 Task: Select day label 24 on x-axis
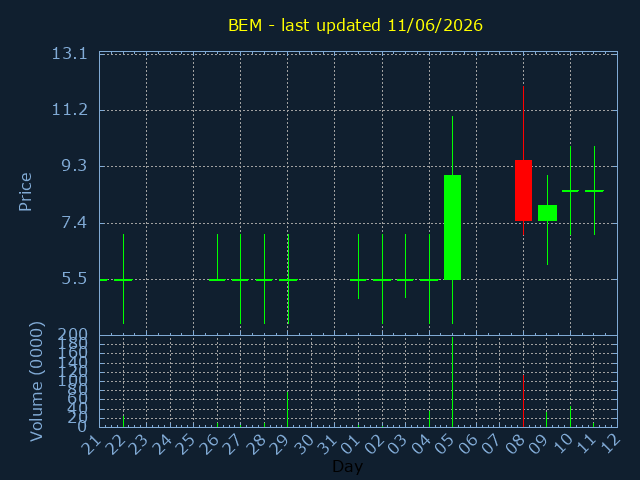point(161,445)
